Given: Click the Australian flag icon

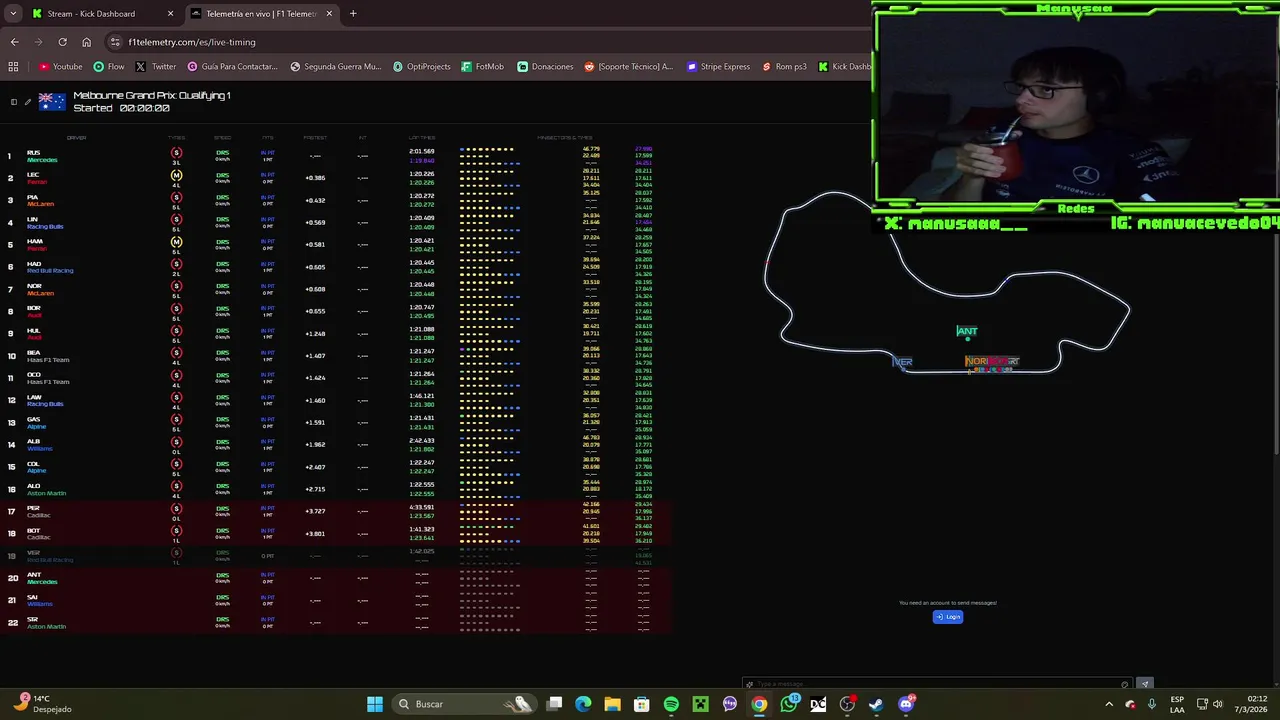Looking at the screenshot, I should (52, 102).
